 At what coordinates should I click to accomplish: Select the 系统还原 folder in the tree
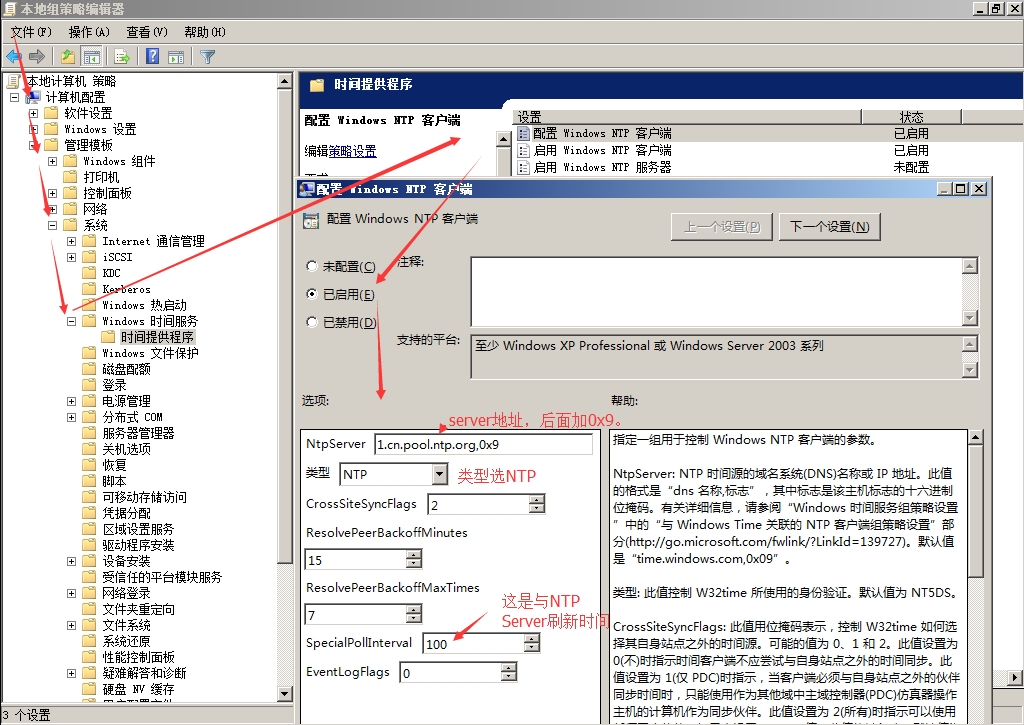126,641
